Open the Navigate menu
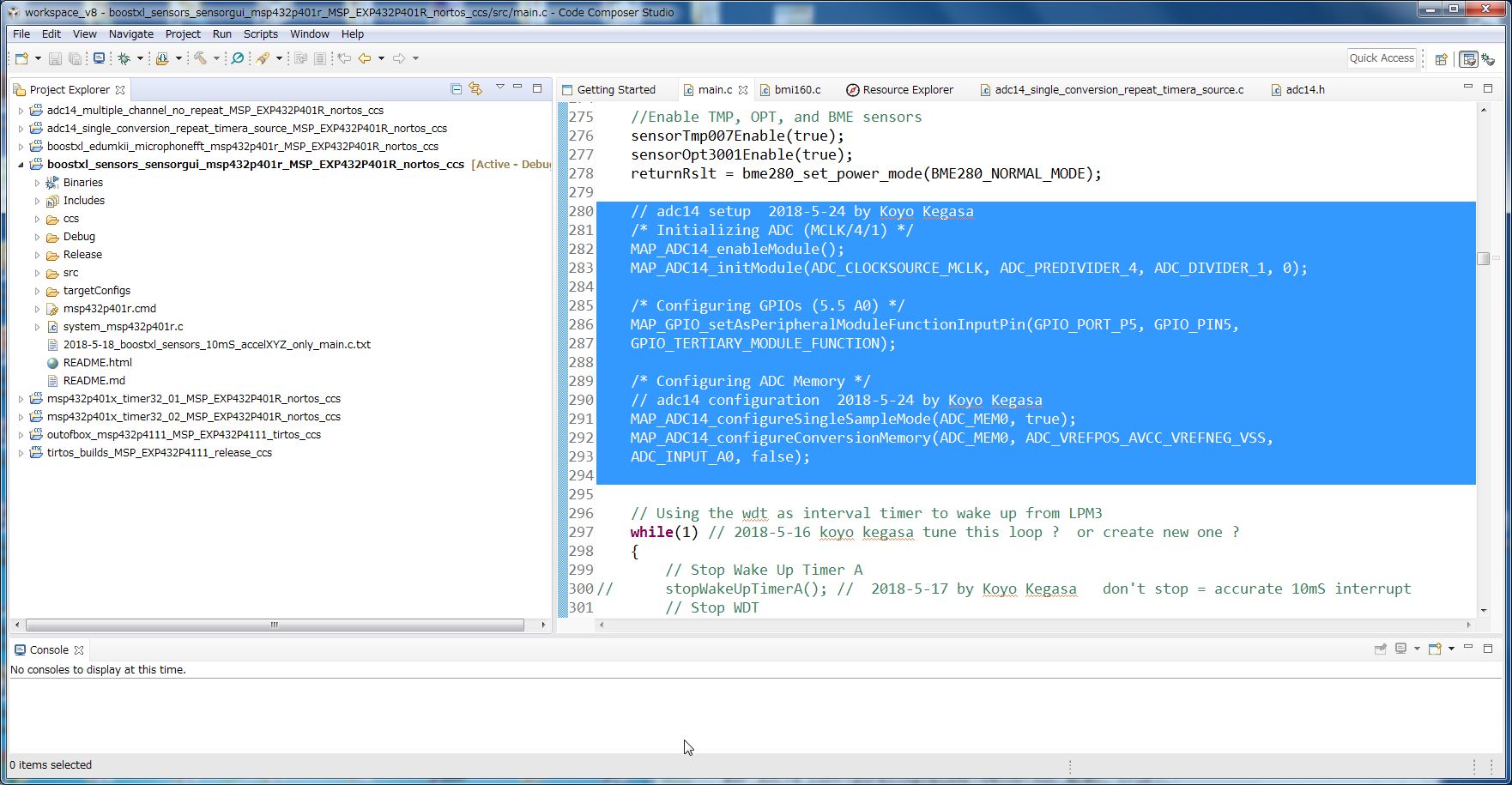 [x=131, y=34]
